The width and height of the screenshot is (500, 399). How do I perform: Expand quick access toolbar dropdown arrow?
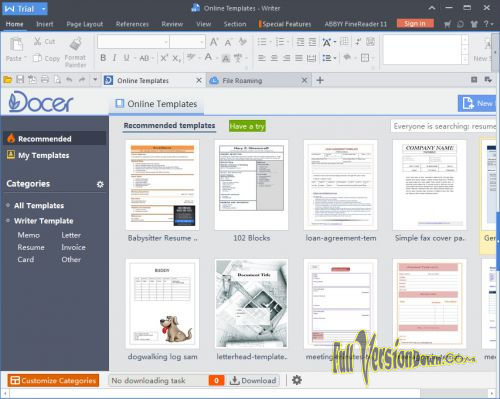[x=95, y=80]
